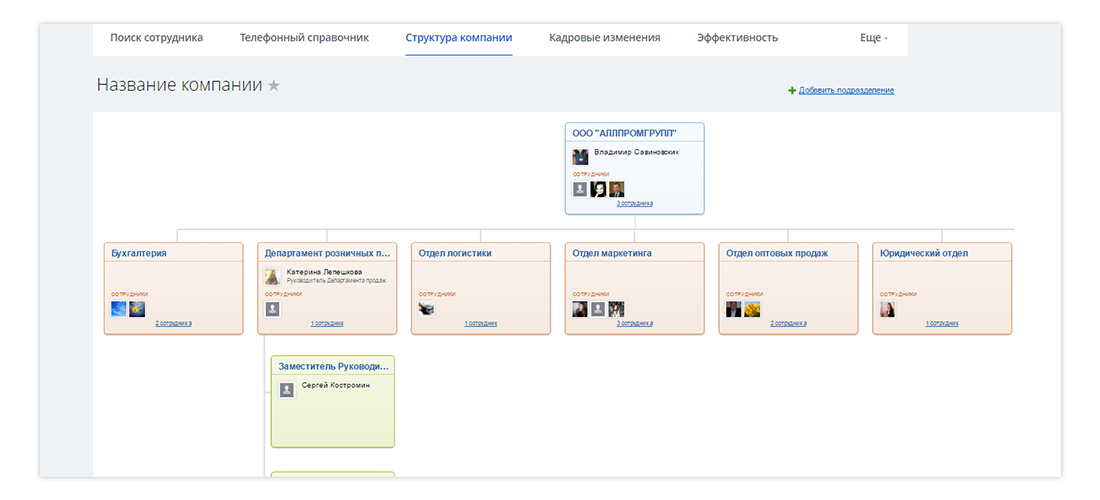Click Владимир Савиновских's avatar photo

pos(580,156)
